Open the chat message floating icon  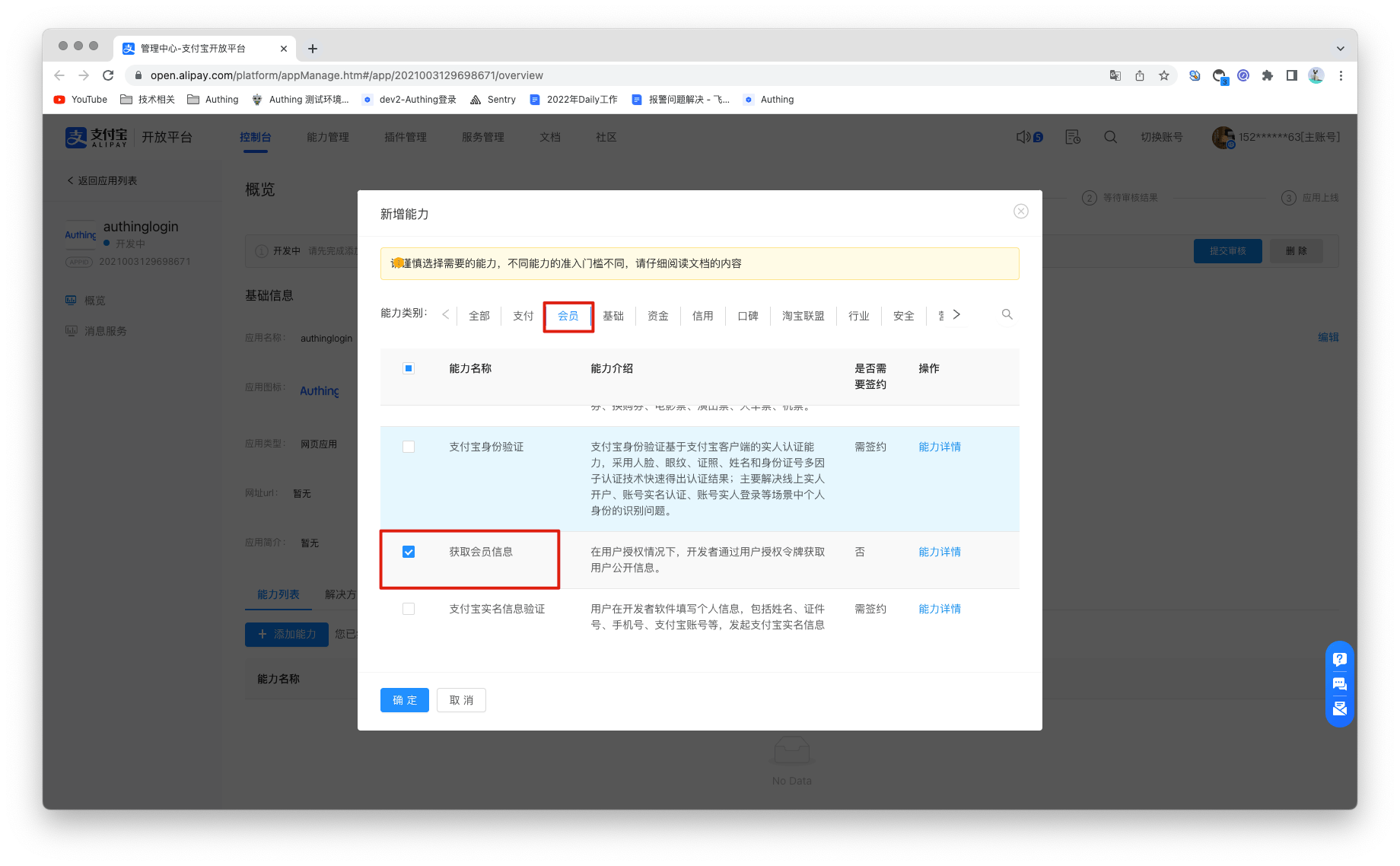(1339, 684)
